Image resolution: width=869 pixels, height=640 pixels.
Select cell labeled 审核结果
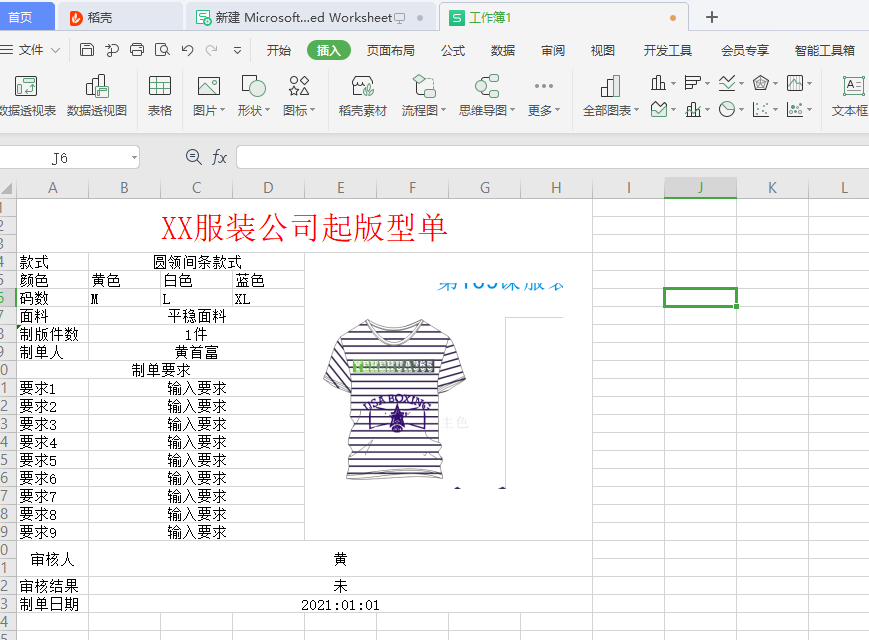tap(53, 586)
